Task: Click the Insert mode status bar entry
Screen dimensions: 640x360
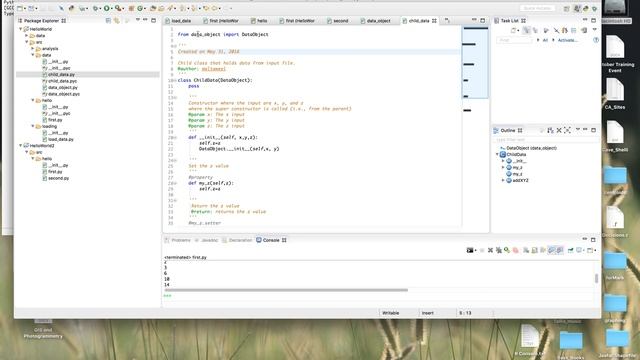Action: tap(428, 313)
